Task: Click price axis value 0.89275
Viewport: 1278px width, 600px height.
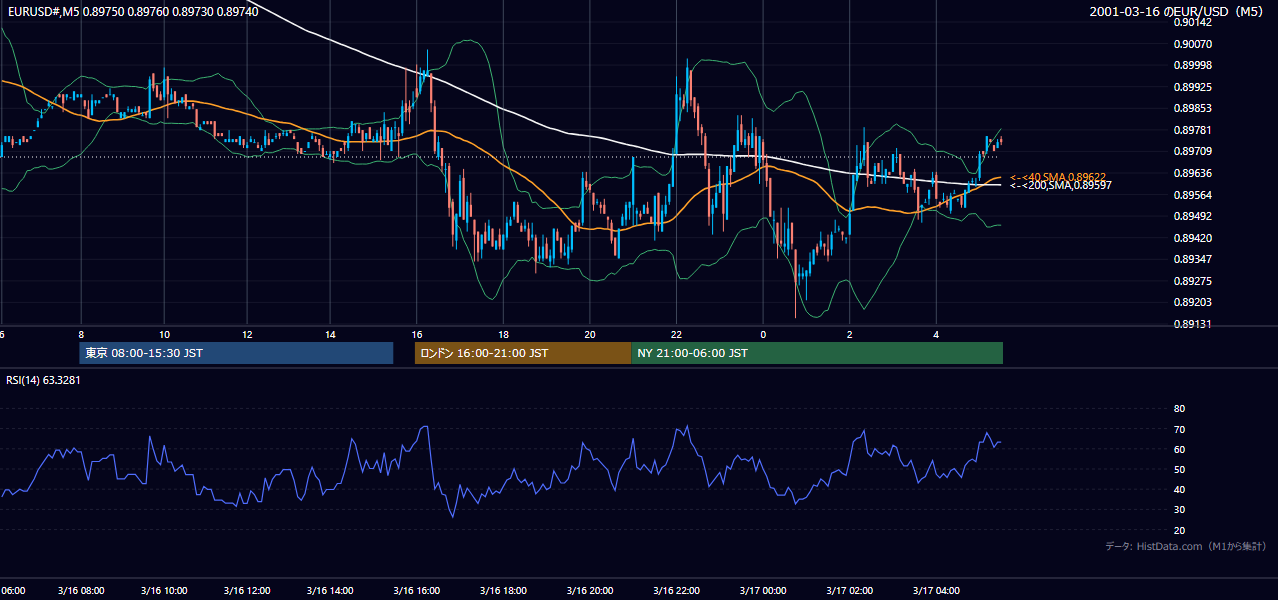Action: click(x=1193, y=281)
